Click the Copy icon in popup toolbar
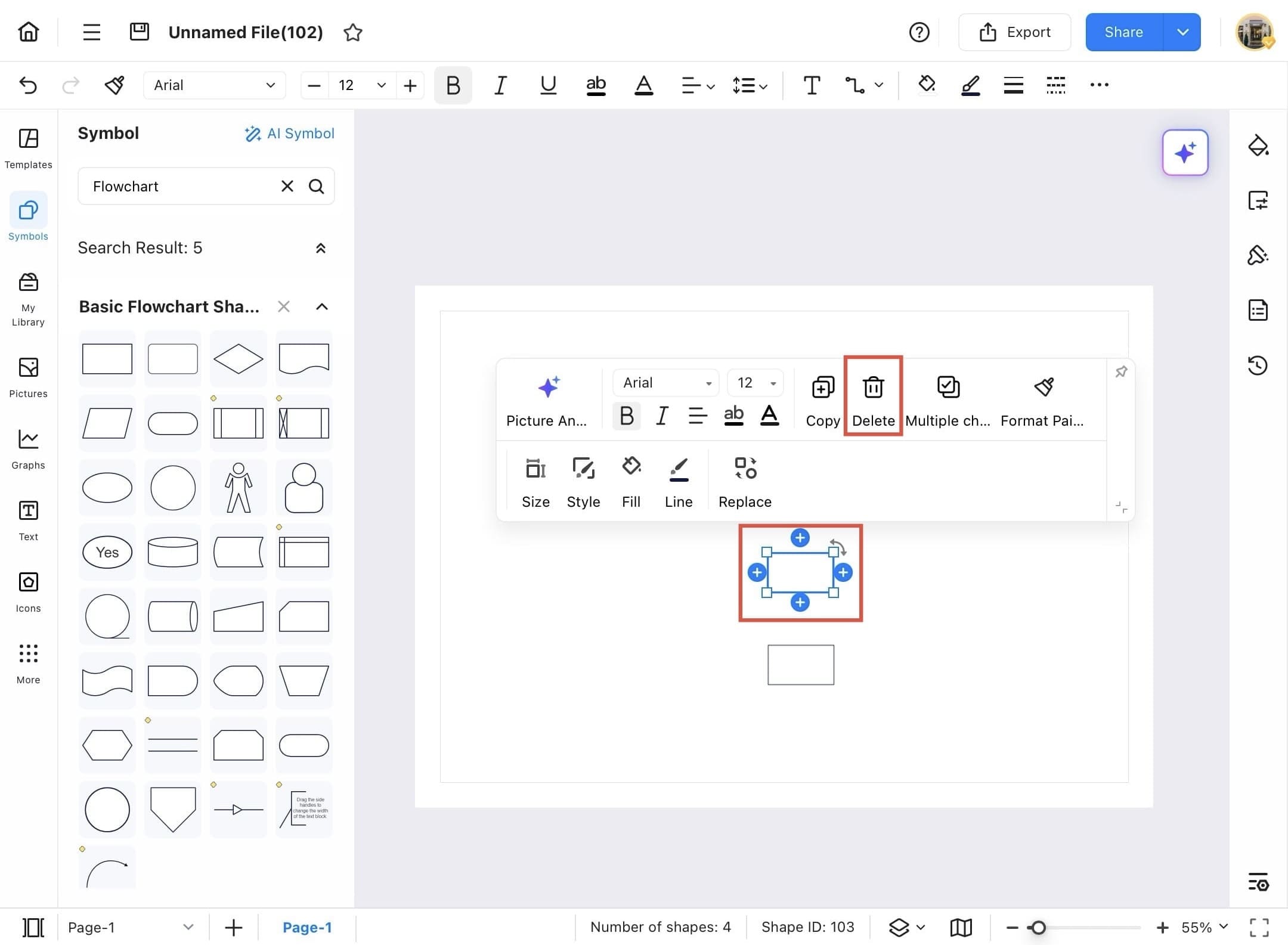The image size is (1288, 945). pyautogui.click(x=823, y=388)
